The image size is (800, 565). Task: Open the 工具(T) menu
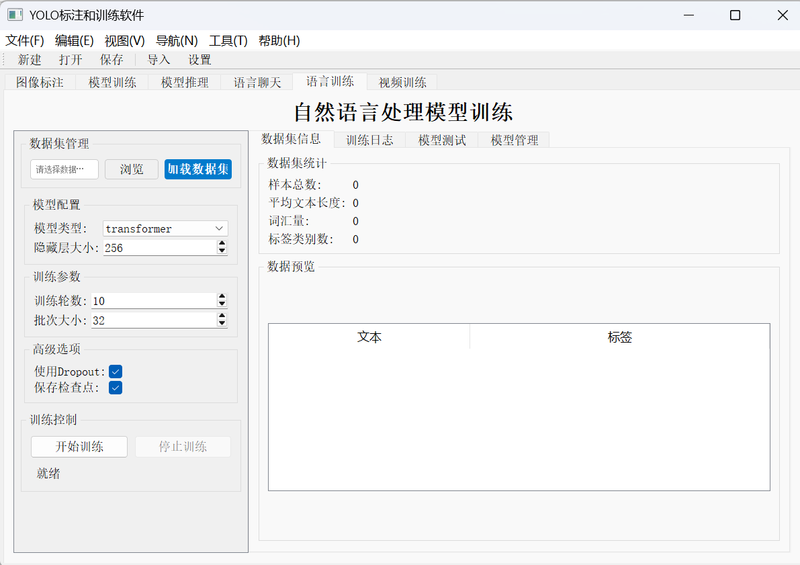tap(228, 41)
